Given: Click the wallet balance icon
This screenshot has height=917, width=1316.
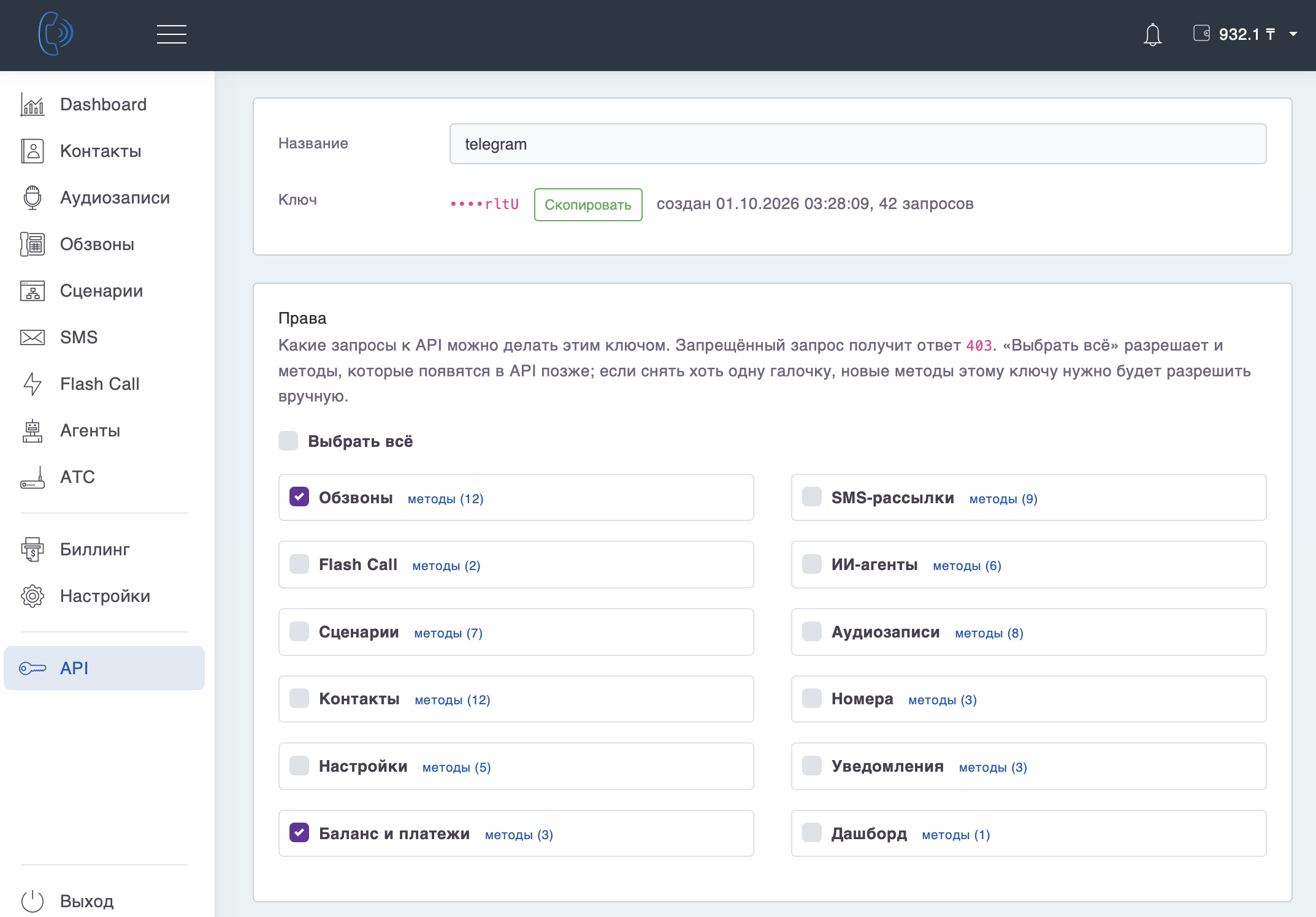Looking at the screenshot, I should click(x=1201, y=33).
